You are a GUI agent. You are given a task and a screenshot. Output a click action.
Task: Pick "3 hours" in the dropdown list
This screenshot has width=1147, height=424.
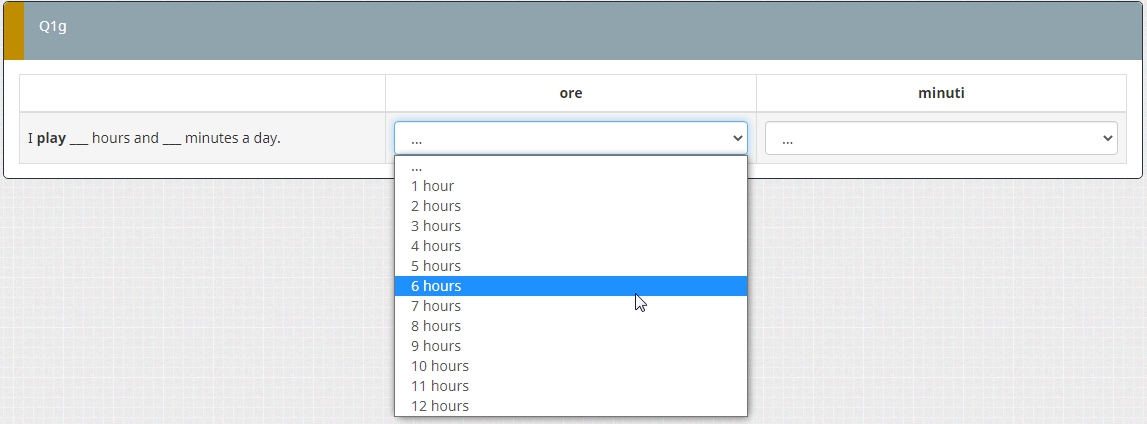(x=436, y=226)
